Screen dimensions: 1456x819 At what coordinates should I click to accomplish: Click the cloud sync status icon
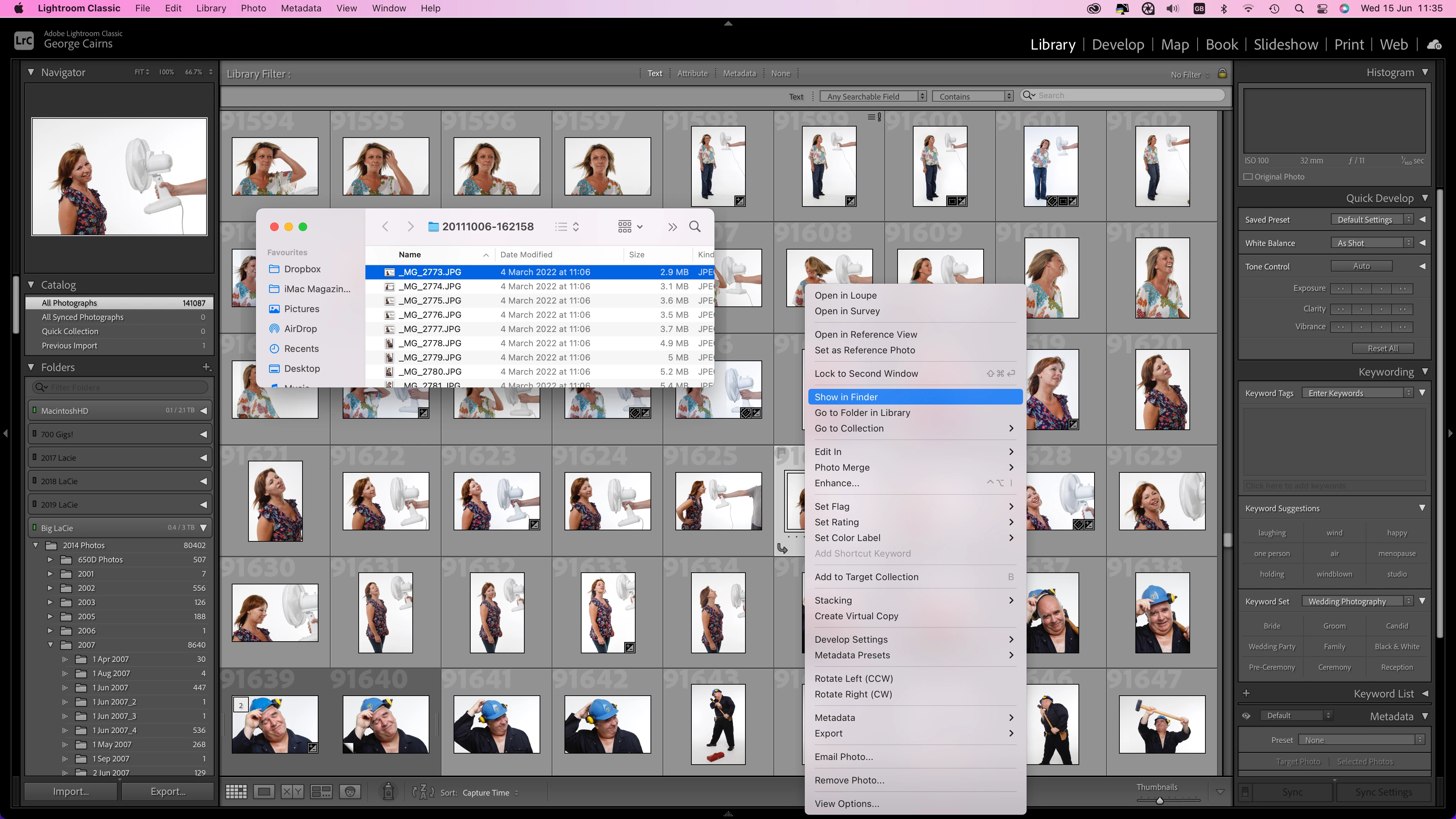click(x=1434, y=45)
